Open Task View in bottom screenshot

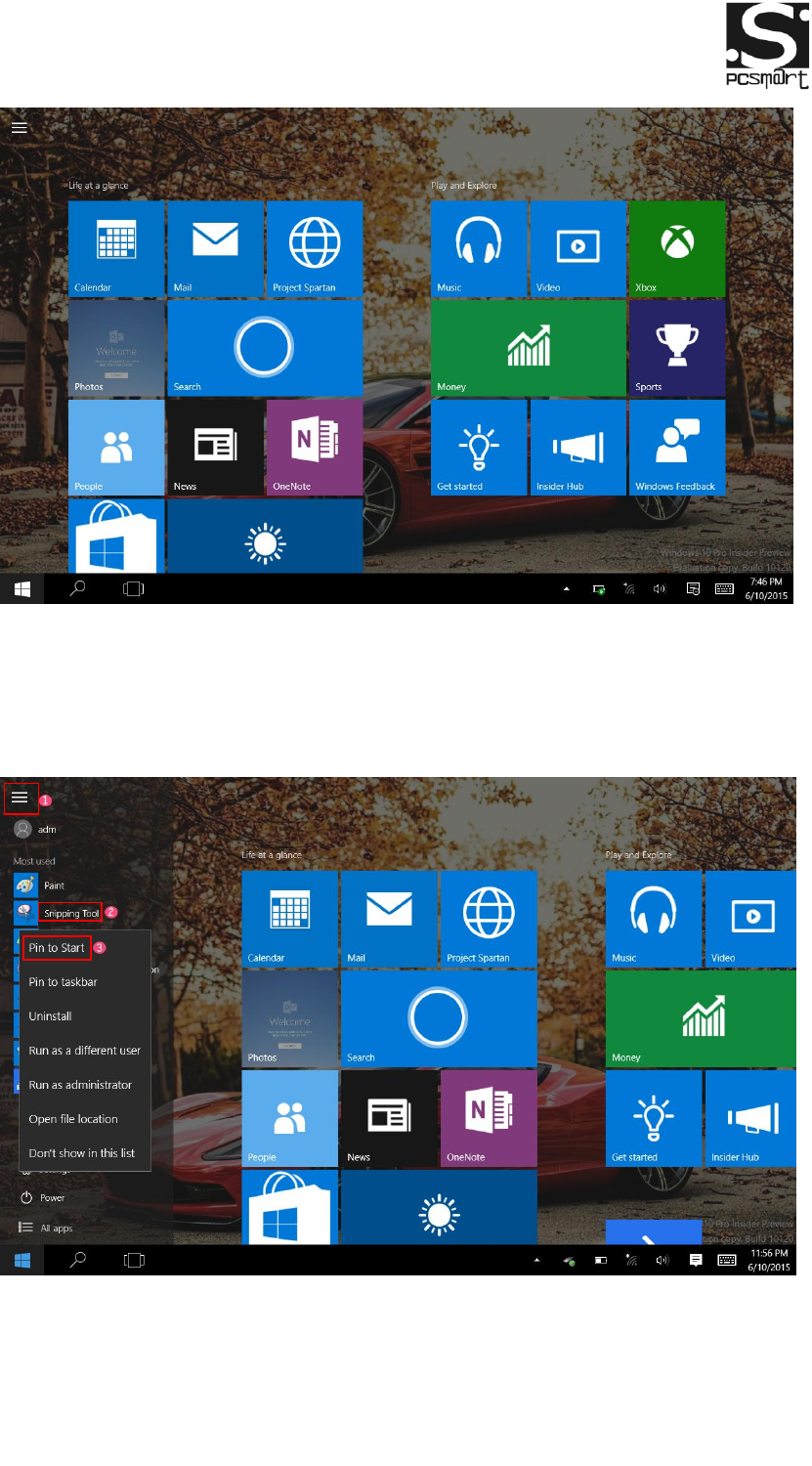click(x=134, y=1261)
